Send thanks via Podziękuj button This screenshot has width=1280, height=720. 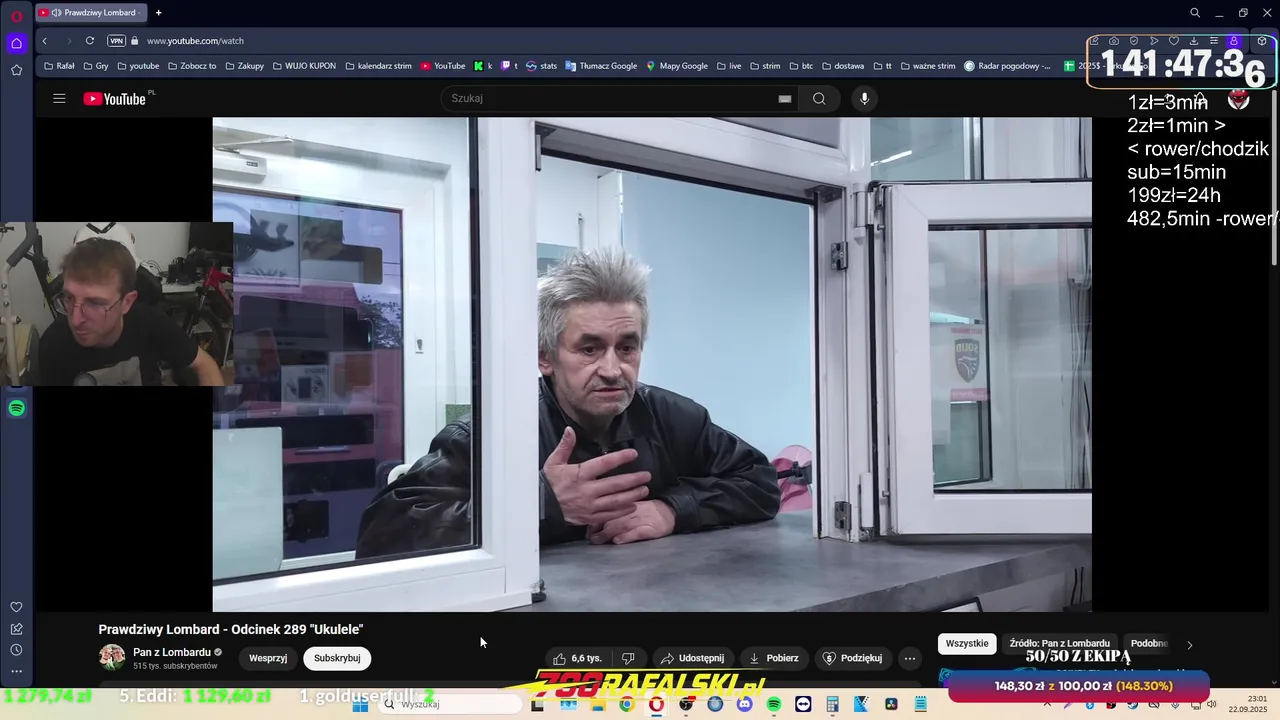[853, 658]
